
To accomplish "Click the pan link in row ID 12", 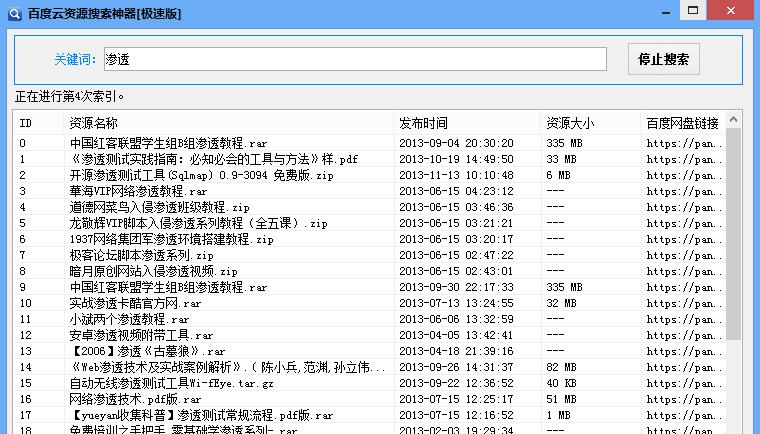I will point(684,335).
